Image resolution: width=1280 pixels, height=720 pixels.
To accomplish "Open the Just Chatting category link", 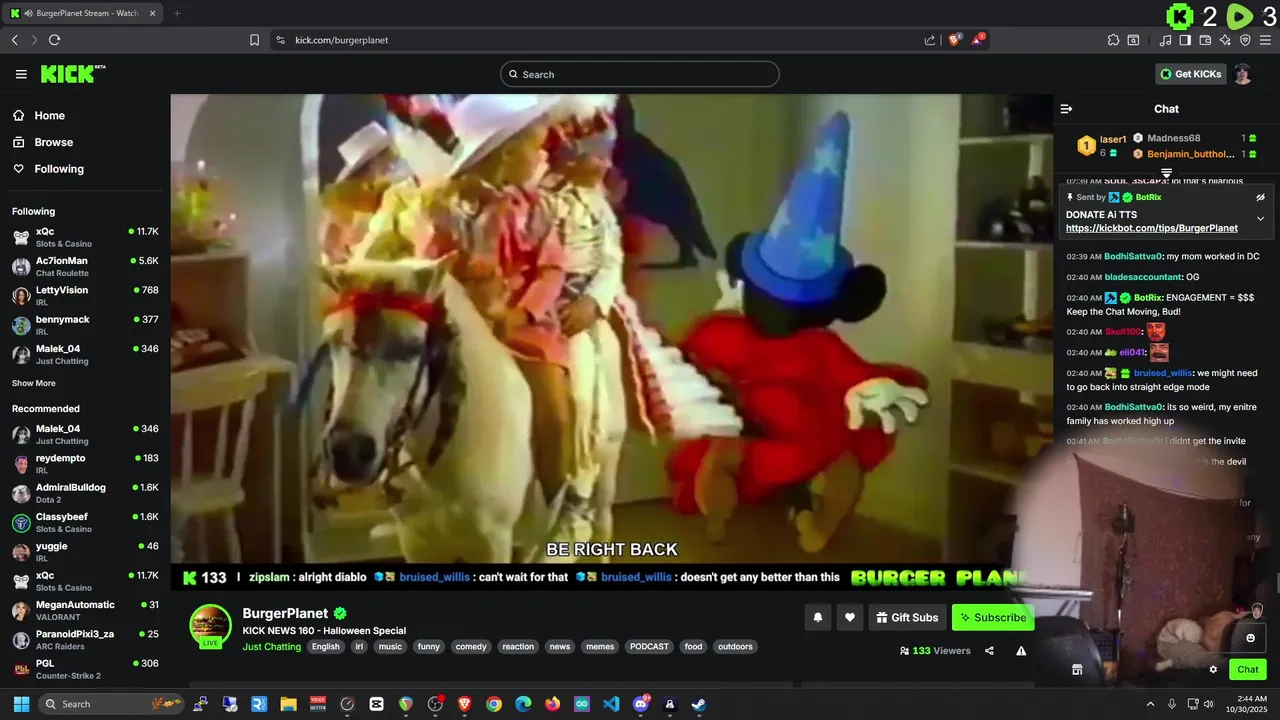I will coord(272,647).
